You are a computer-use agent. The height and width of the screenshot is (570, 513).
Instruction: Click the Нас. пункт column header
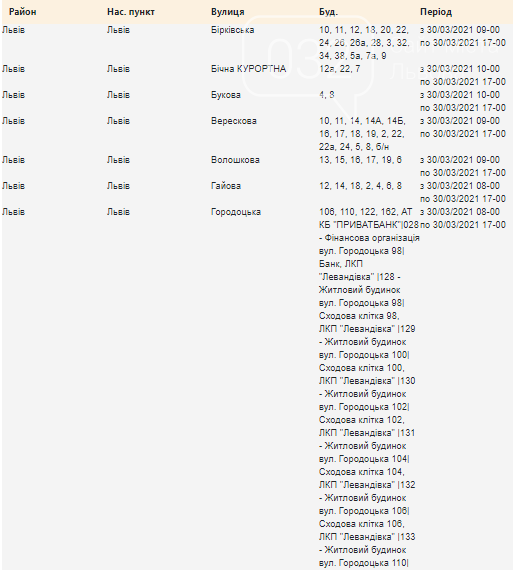tap(131, 12)
